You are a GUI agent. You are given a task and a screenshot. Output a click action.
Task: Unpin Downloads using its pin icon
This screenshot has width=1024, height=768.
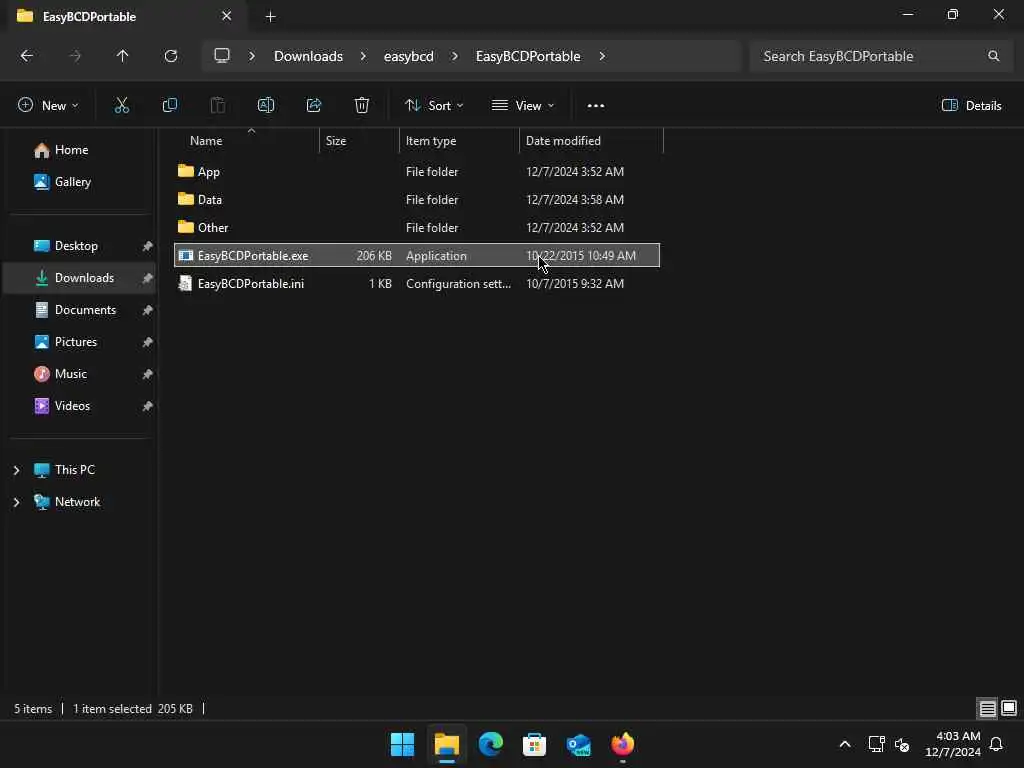tap(148, 278)
